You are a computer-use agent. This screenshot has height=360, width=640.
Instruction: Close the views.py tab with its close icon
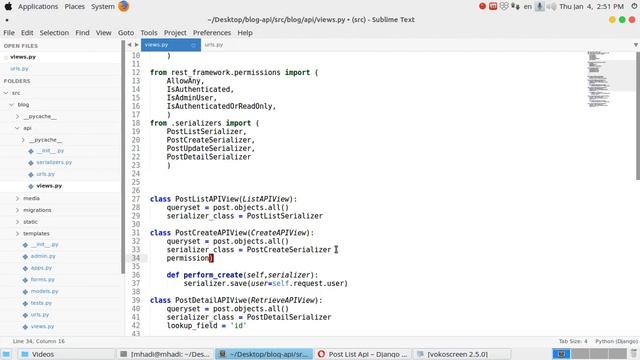coord(193,45)
